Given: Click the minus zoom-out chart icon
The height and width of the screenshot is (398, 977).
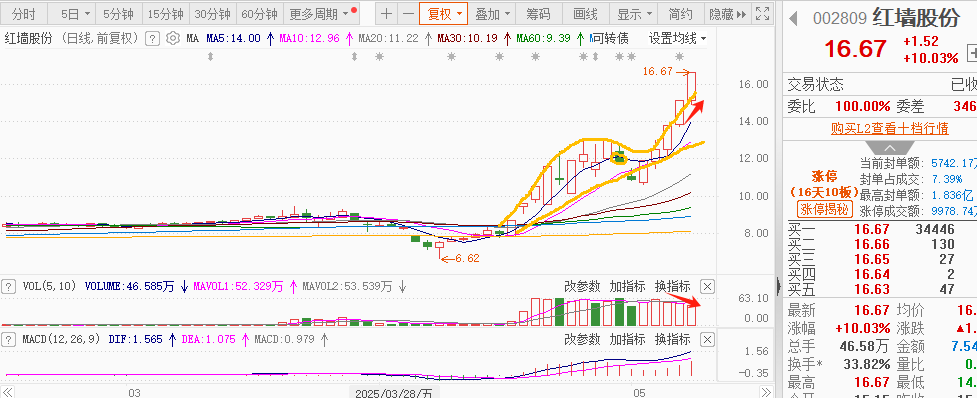Looking at the screenshot, I should pyautogui.click(x=408, y=14).
